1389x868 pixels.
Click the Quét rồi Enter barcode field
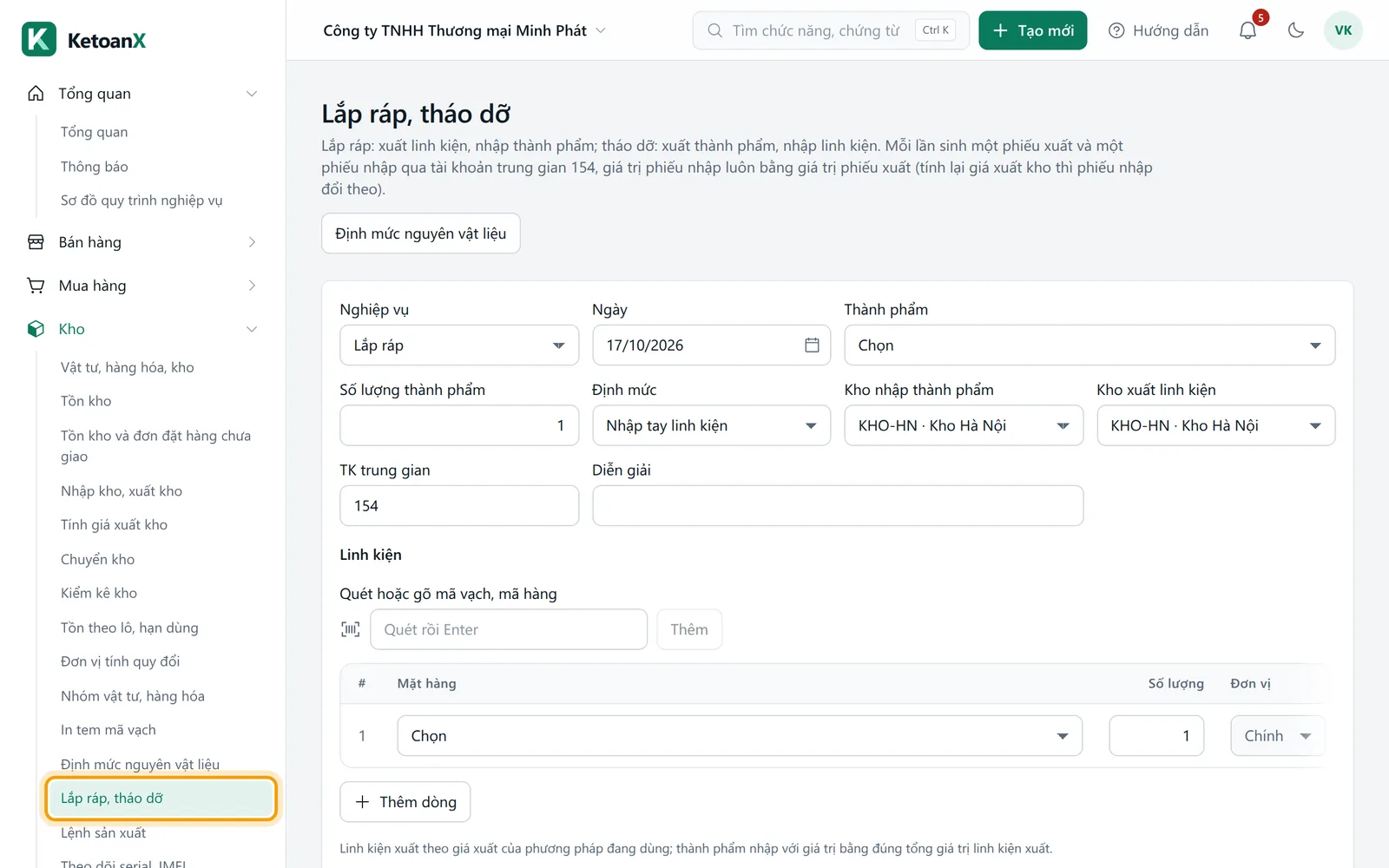pos(509,629)
